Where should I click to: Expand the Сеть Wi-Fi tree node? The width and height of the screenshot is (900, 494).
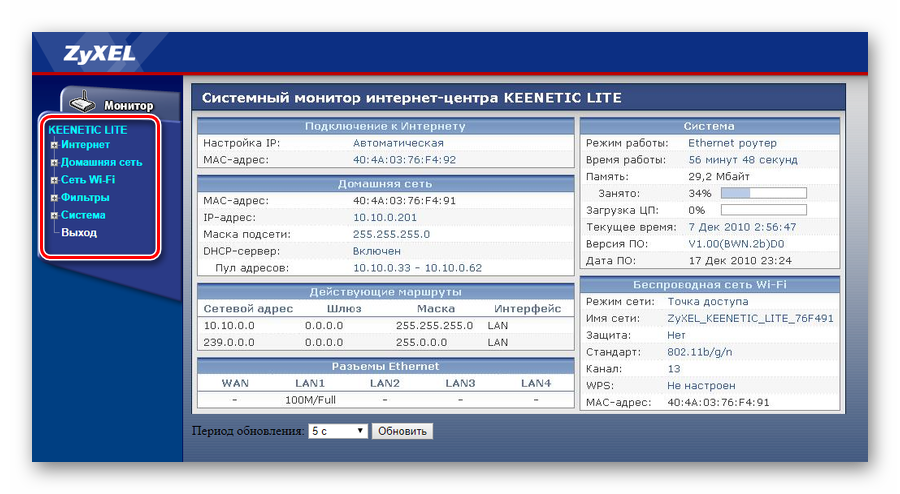(54, 180)
